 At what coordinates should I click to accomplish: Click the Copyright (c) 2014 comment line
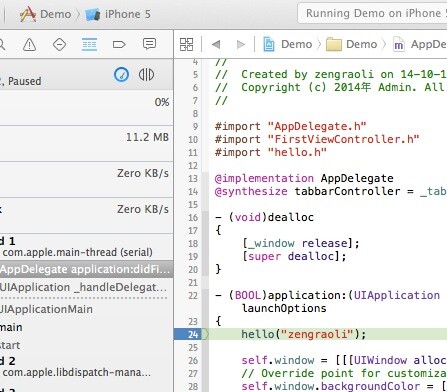pyautogui.click(x=331, y=87)
